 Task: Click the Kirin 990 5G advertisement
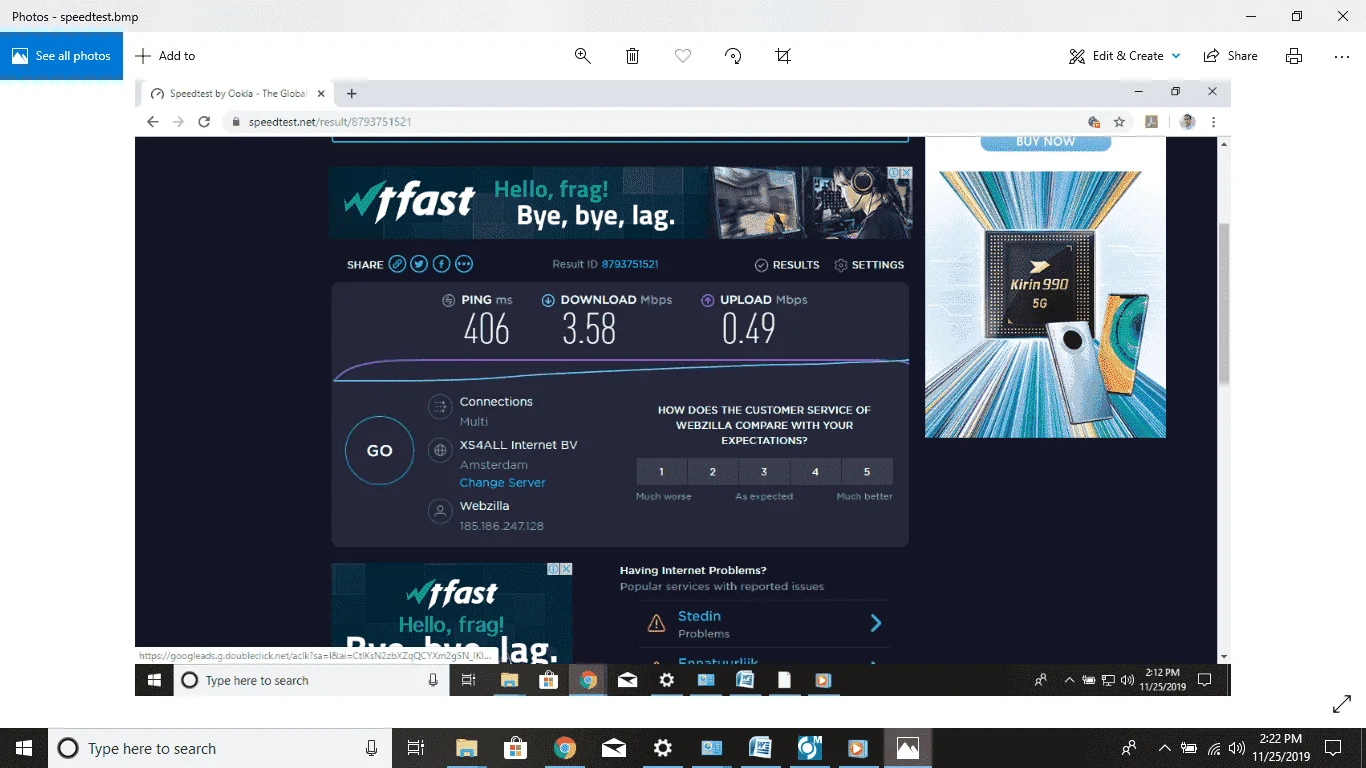coord(1045,304)
